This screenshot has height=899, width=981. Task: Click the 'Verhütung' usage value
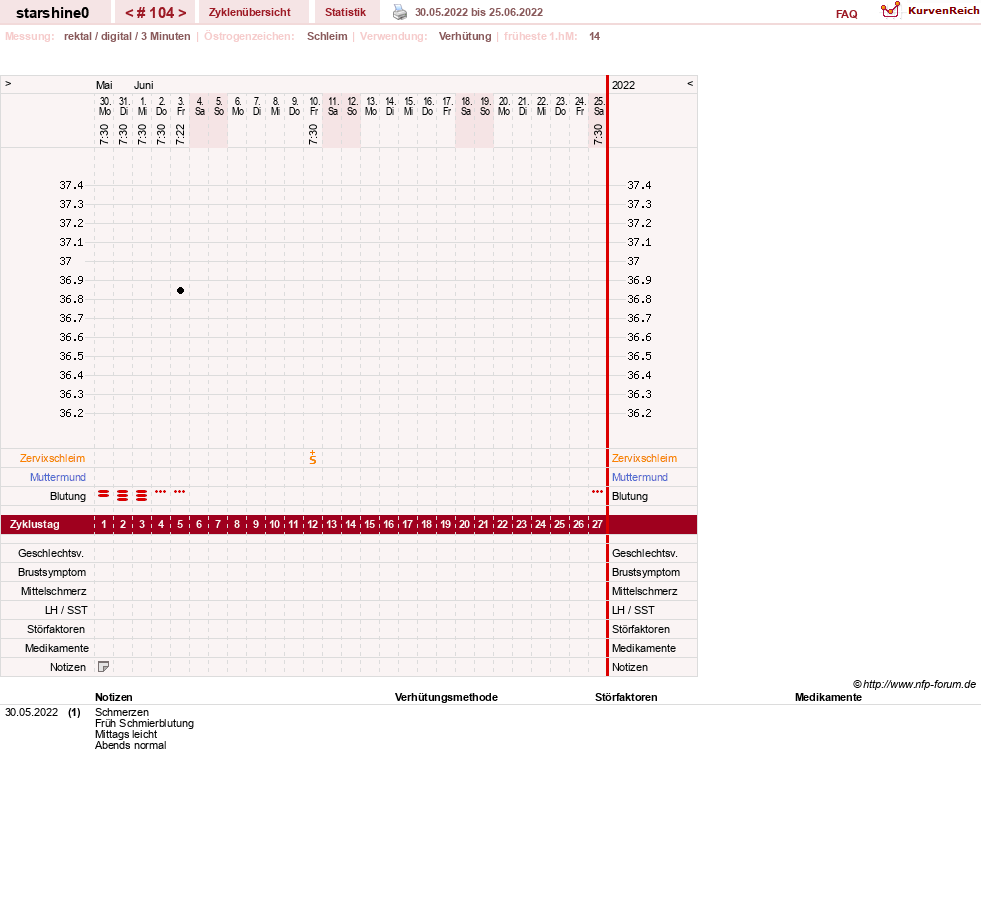click(465, 36)
